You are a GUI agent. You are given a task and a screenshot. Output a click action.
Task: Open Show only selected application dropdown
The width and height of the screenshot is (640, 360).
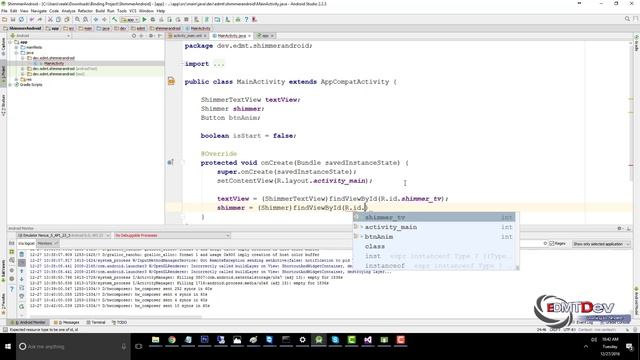tap(601, 244)
